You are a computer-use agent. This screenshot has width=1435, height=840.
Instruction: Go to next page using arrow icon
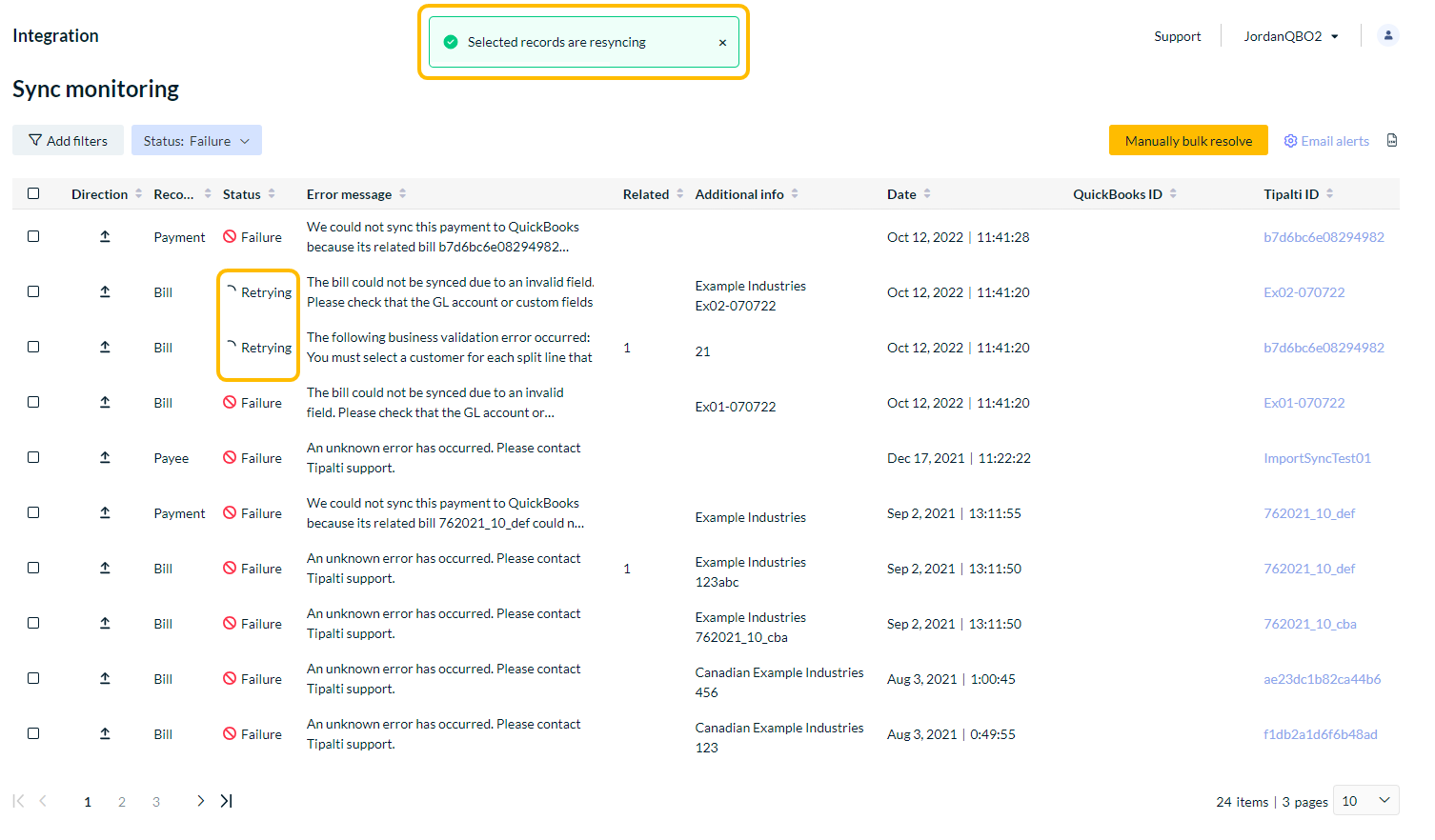(x=200, y=801)
